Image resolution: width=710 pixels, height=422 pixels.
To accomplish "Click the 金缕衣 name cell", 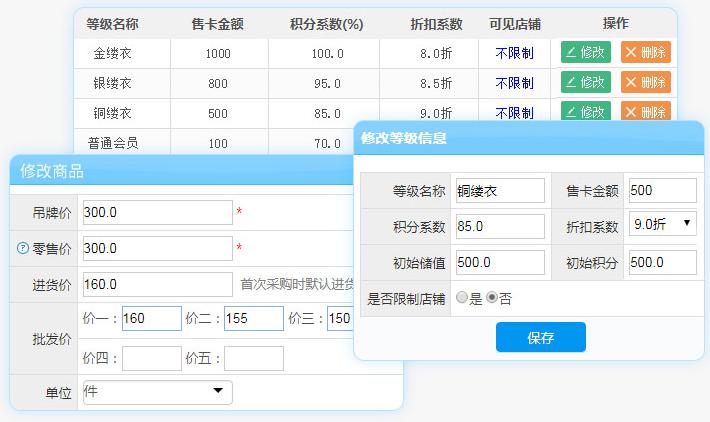I will click(x=112, y=53).
